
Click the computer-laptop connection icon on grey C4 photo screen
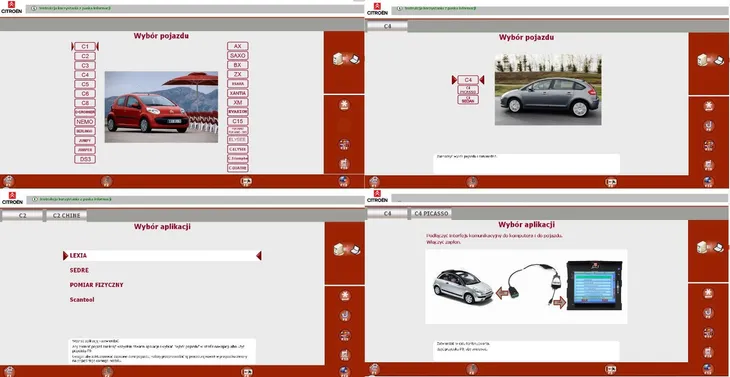tap(710, 60)
